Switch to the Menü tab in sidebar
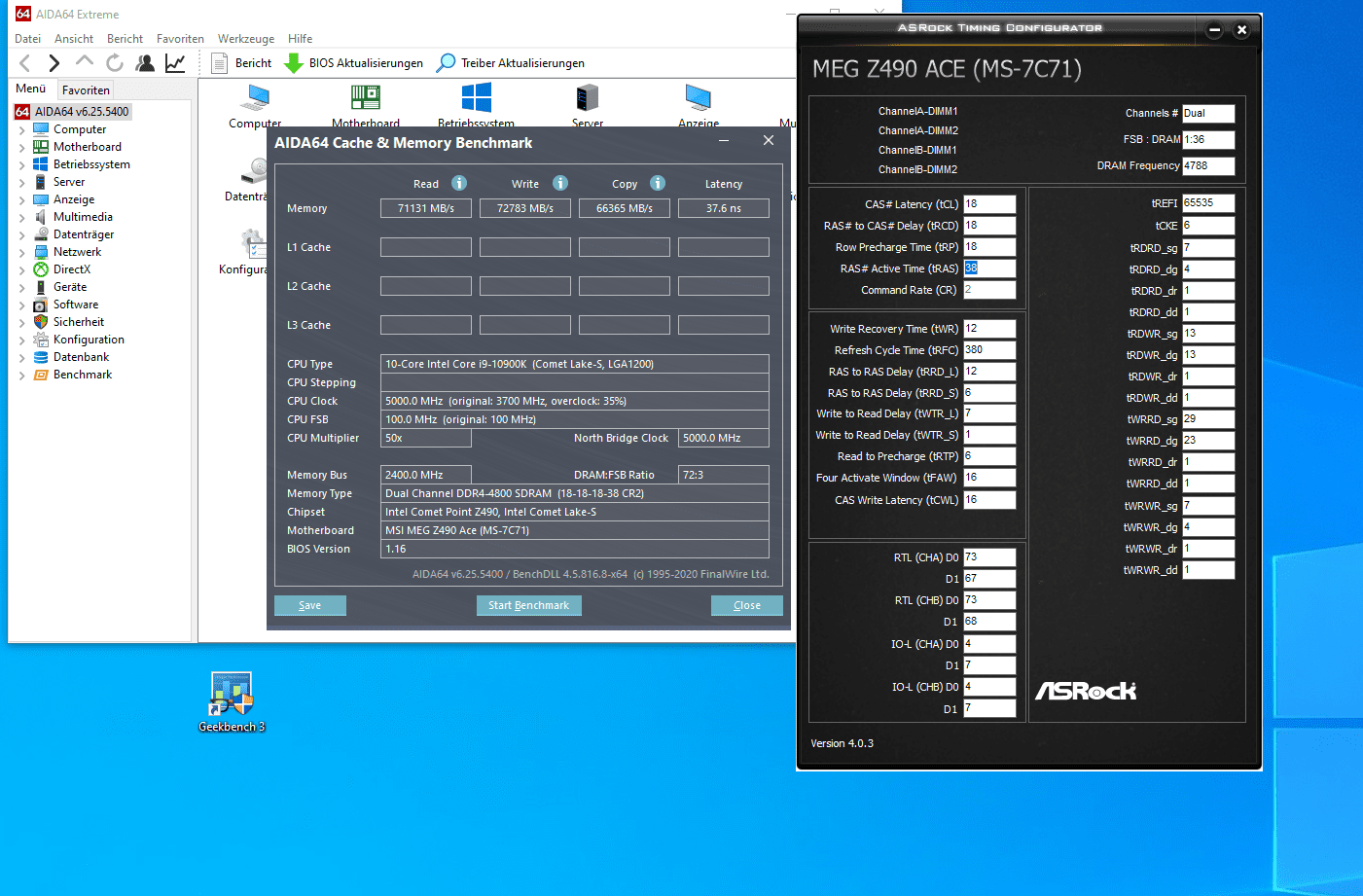The width and height of the screenshot is (1363, 896). tap(31, 89)
